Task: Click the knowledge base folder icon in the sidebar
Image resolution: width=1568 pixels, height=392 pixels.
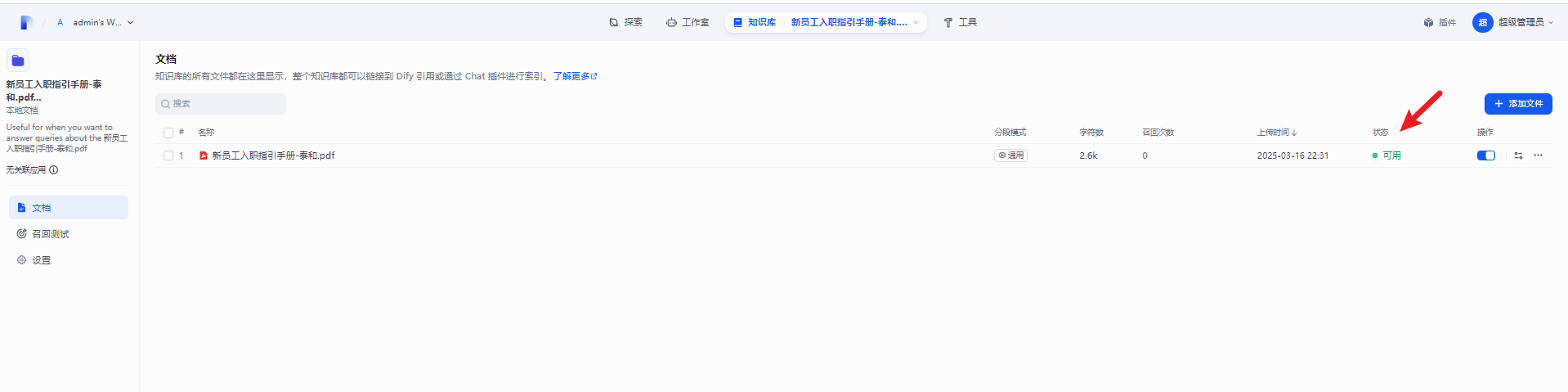Action: coord(18,61)
